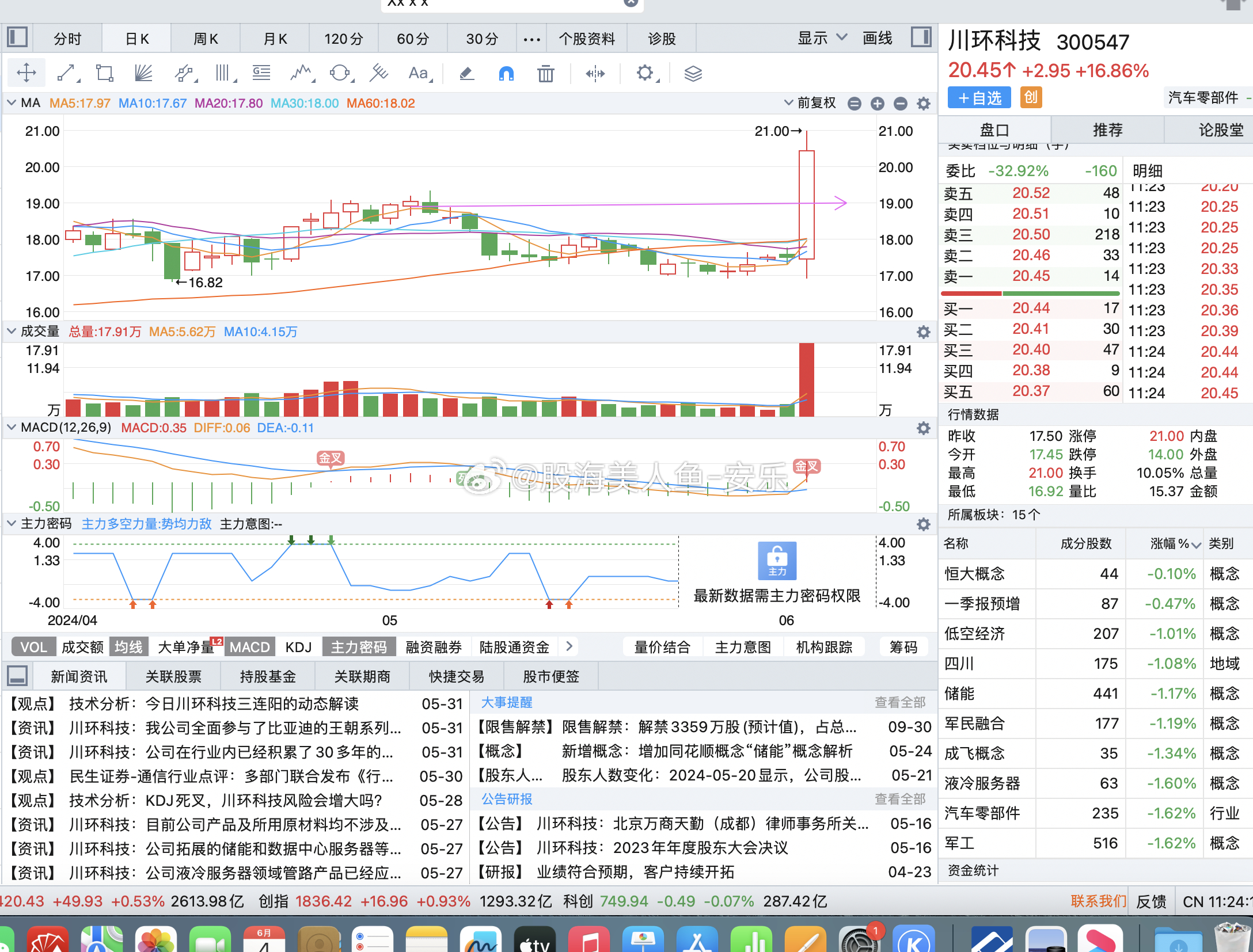Click the trash icon to delete drawings
Screen dimensions: 1253x952
point(545,73)
